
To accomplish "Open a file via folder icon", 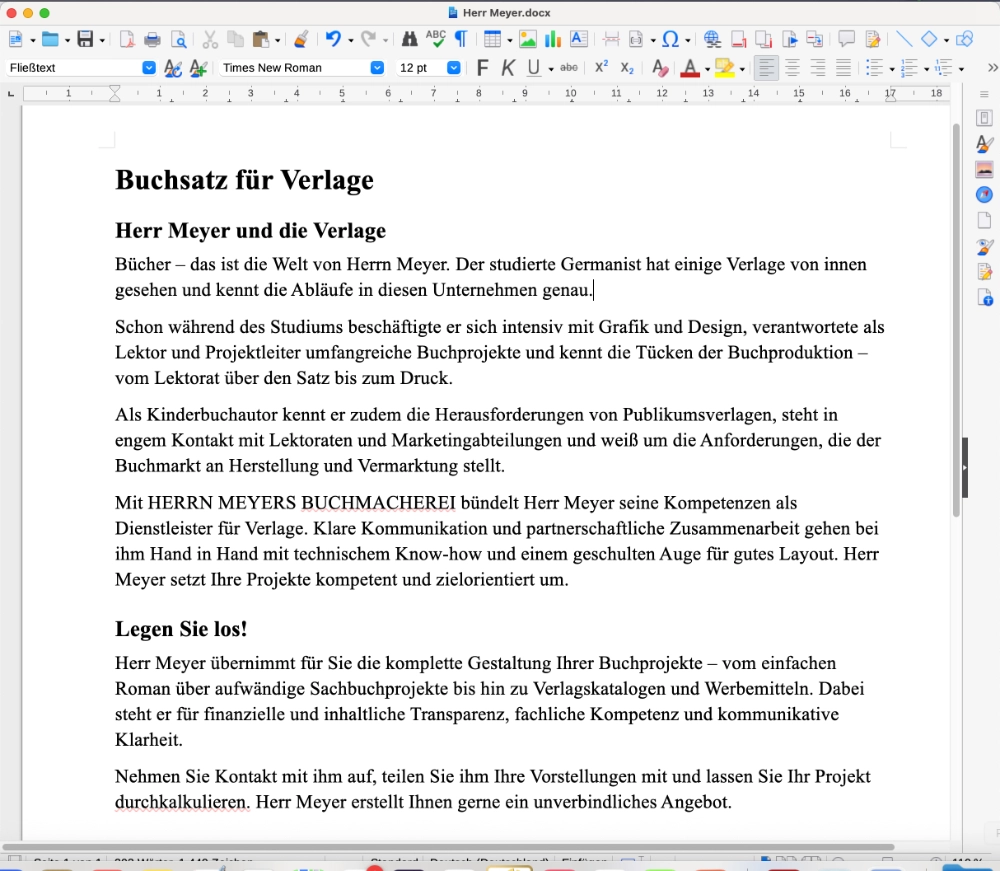I will [50, 40].
